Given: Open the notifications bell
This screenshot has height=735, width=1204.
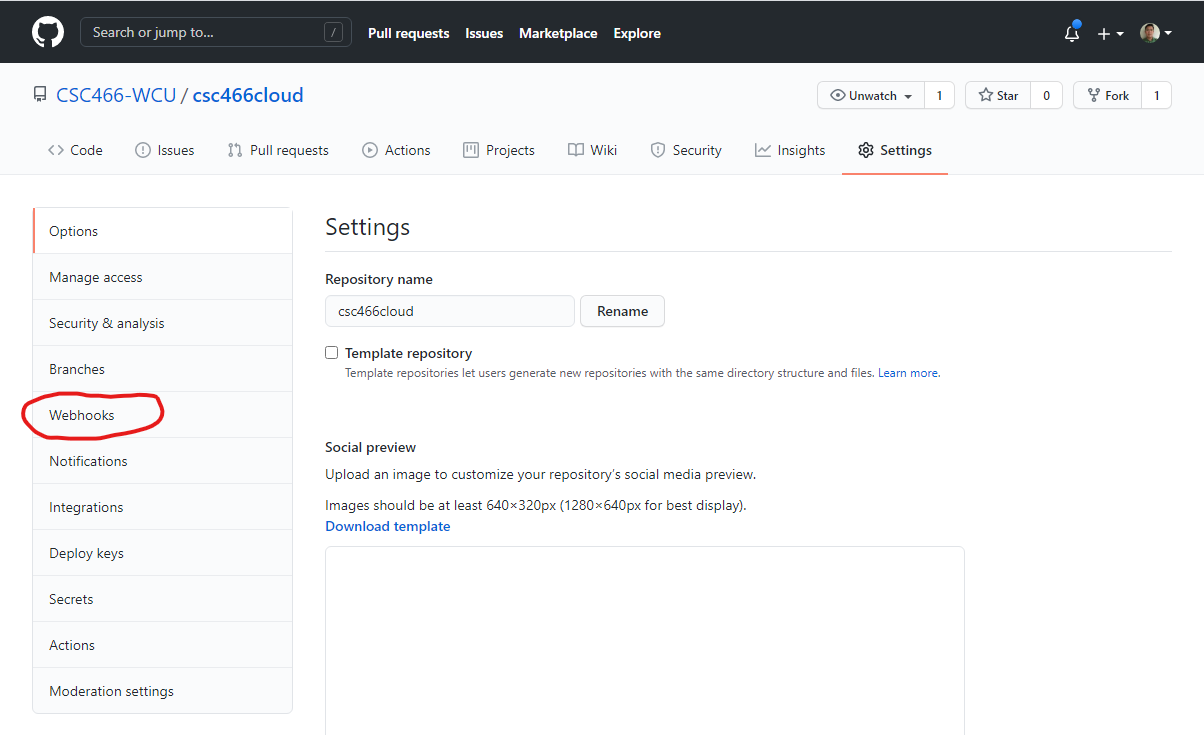Looking at the screenshot, I should coord(1071,33).
